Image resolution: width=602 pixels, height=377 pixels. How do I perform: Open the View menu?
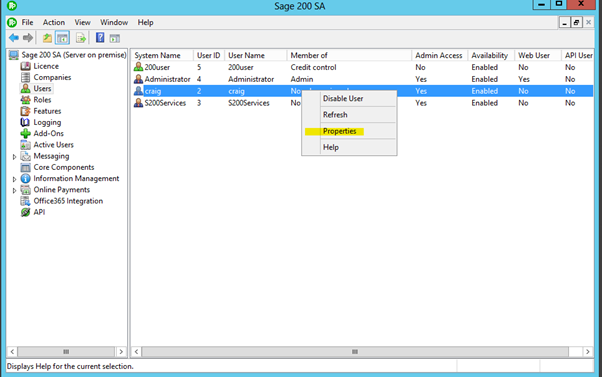[x=83, y=22]
